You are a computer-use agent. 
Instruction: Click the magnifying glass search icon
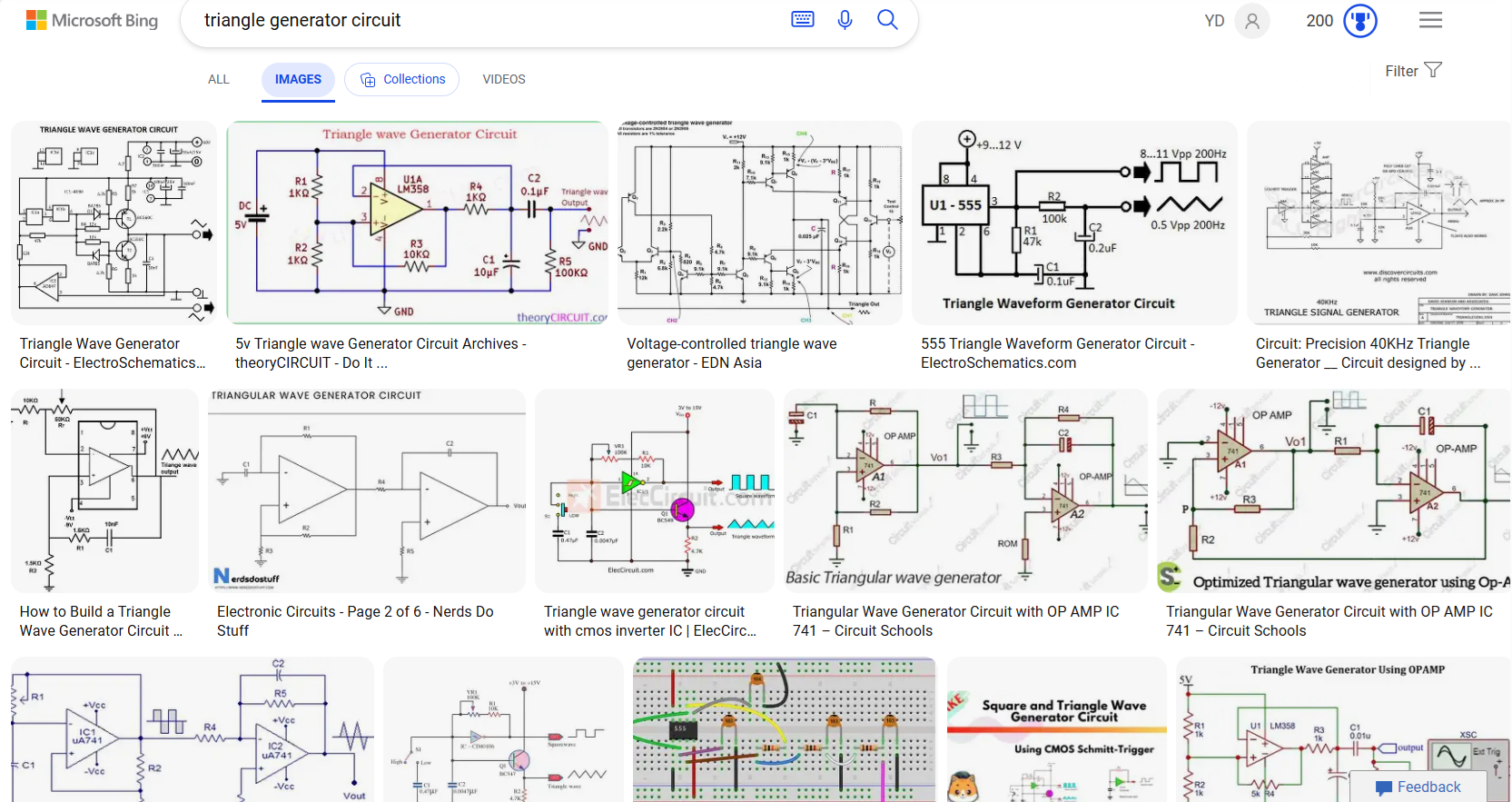pyautogui.click(x=887, y=19)
